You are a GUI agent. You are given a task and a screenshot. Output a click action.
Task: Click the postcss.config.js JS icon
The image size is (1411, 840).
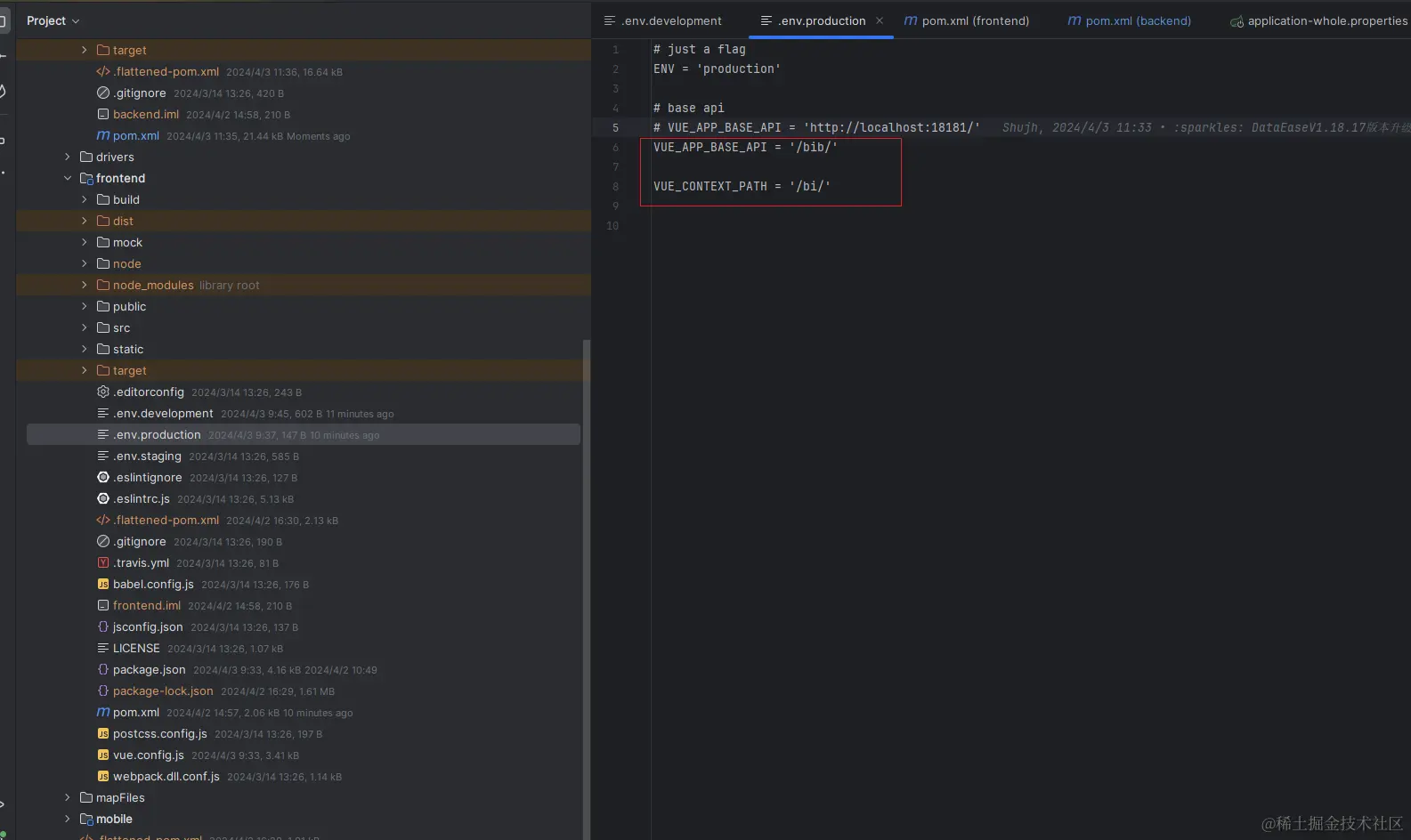click(x=103, y=733)
